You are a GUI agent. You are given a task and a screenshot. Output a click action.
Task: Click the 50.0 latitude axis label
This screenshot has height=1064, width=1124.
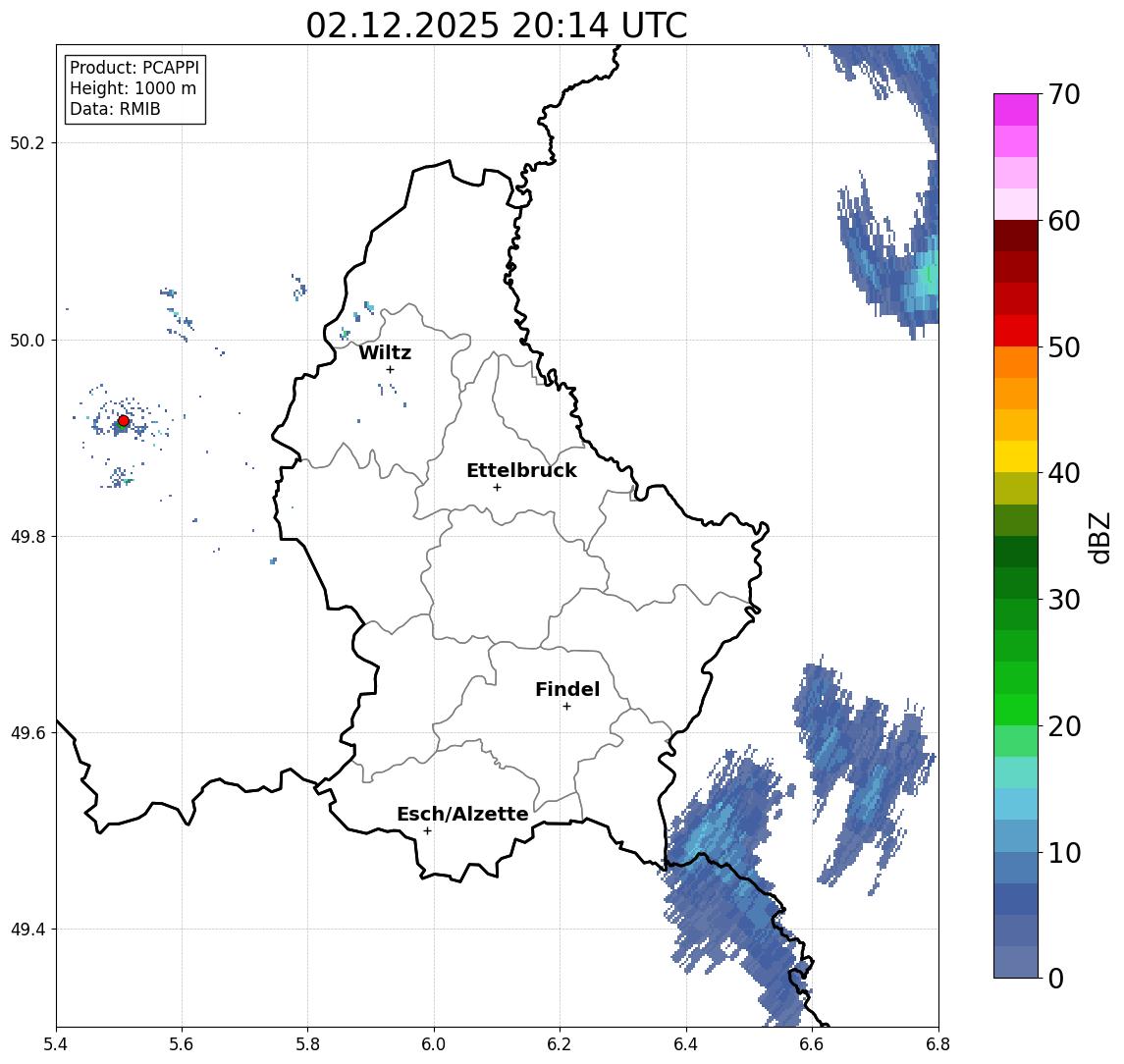pyautogui.click(x=27, y=340)
